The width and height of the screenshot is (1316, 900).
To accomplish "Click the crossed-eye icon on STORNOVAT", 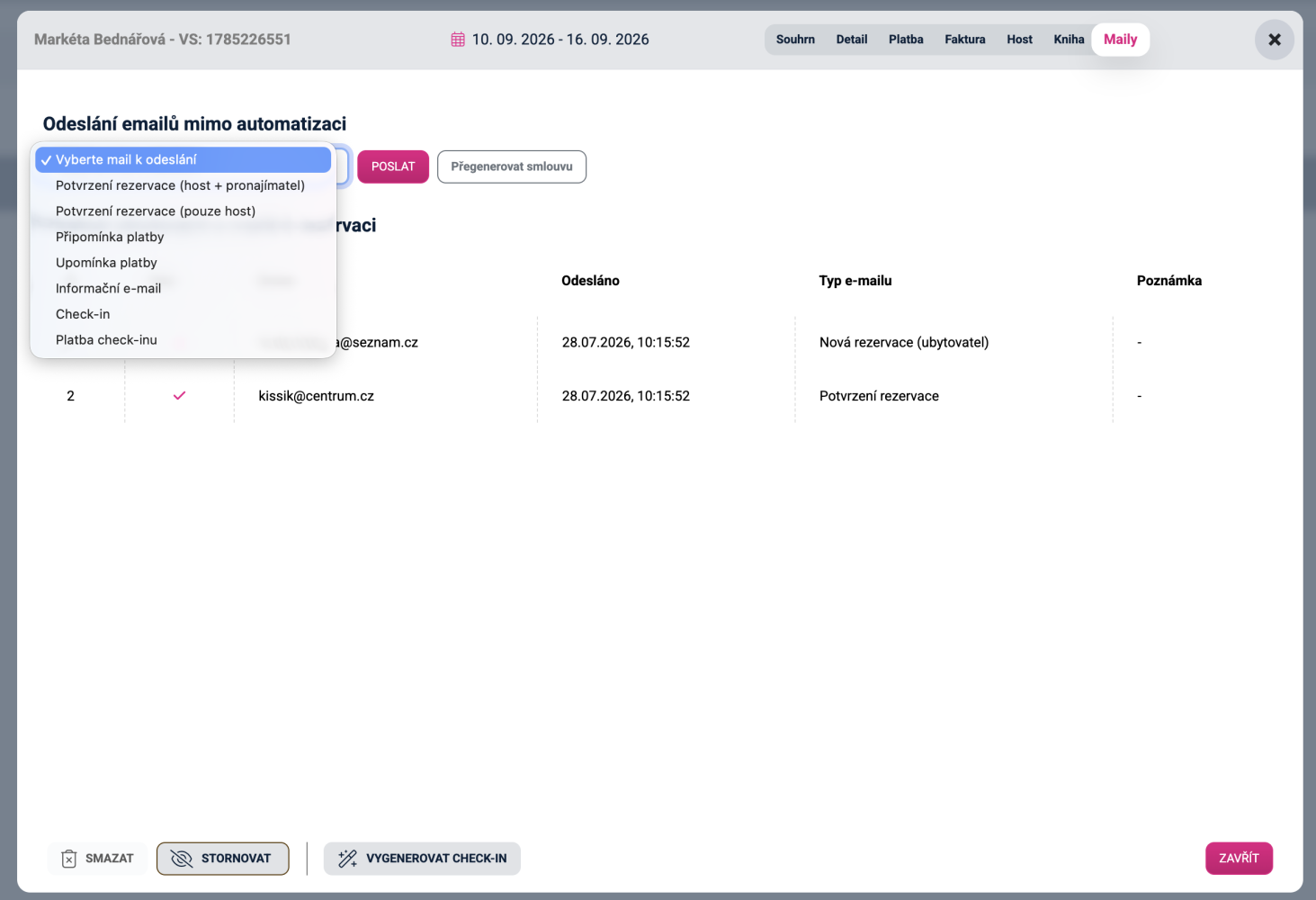I will [x=182, y=859].
